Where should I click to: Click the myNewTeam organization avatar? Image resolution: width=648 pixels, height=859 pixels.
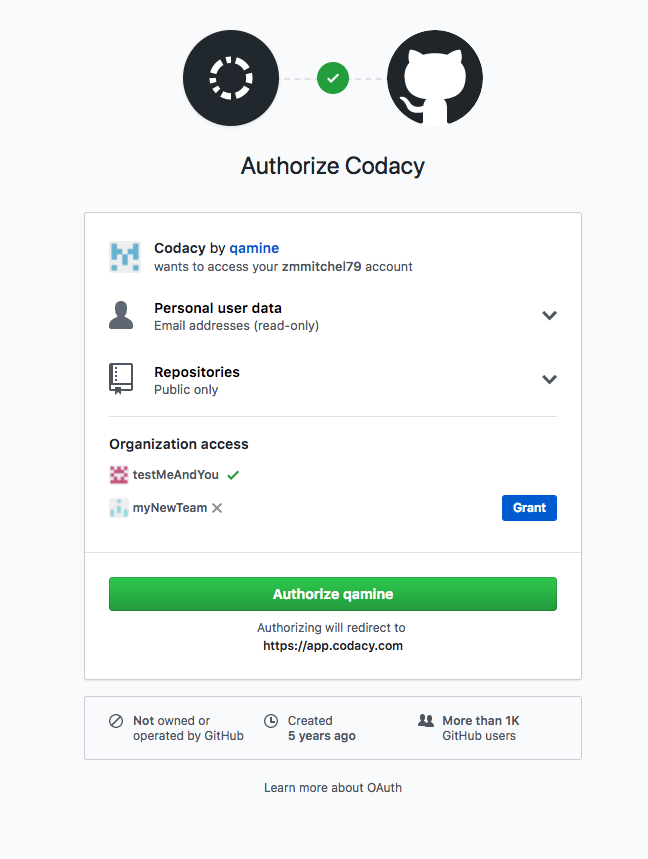point(119,508)
